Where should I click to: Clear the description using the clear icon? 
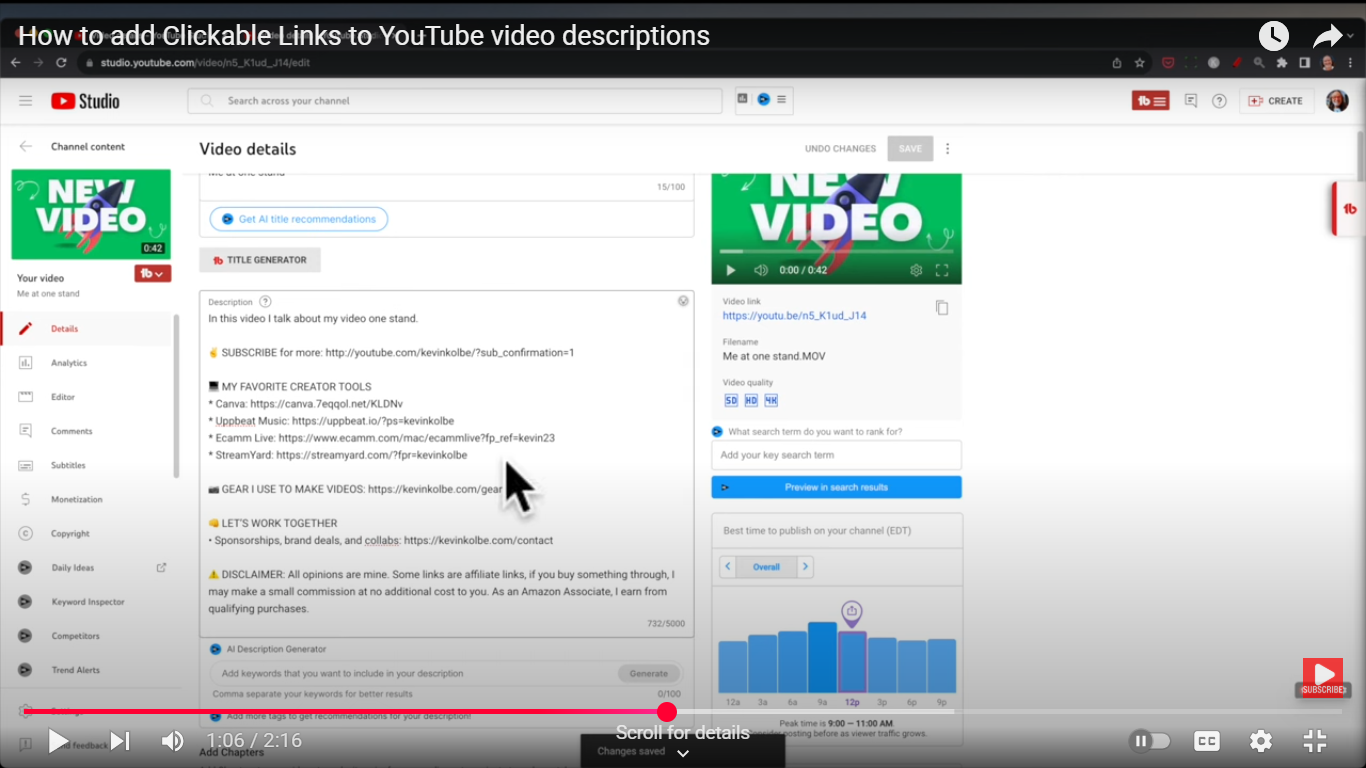(x=683, y=300)
